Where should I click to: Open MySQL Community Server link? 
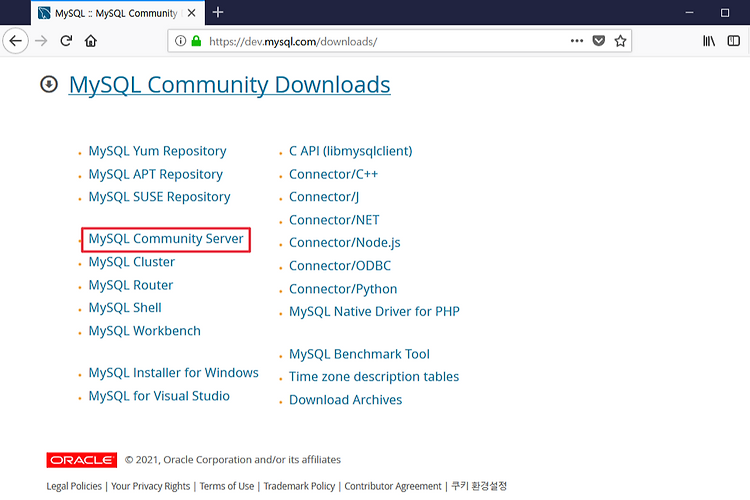click(166, 239)
